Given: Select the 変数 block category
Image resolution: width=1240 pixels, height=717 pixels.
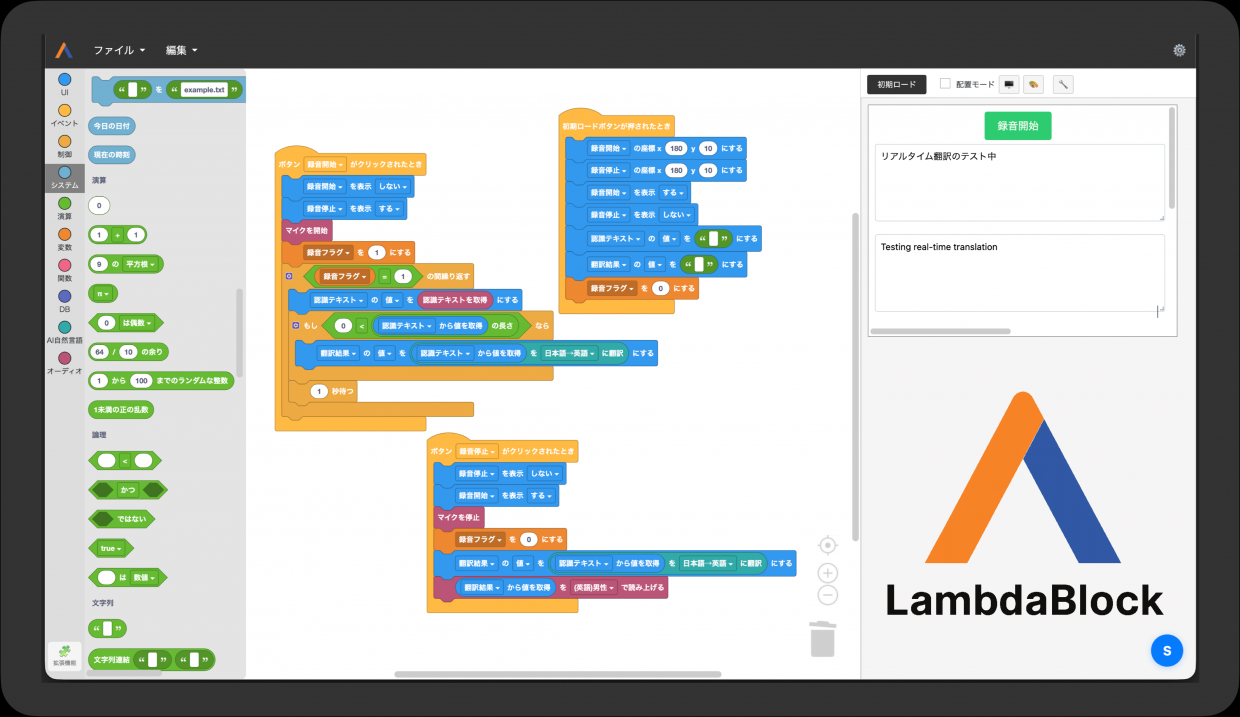Looking at the screenshot, I should point(65,240).
